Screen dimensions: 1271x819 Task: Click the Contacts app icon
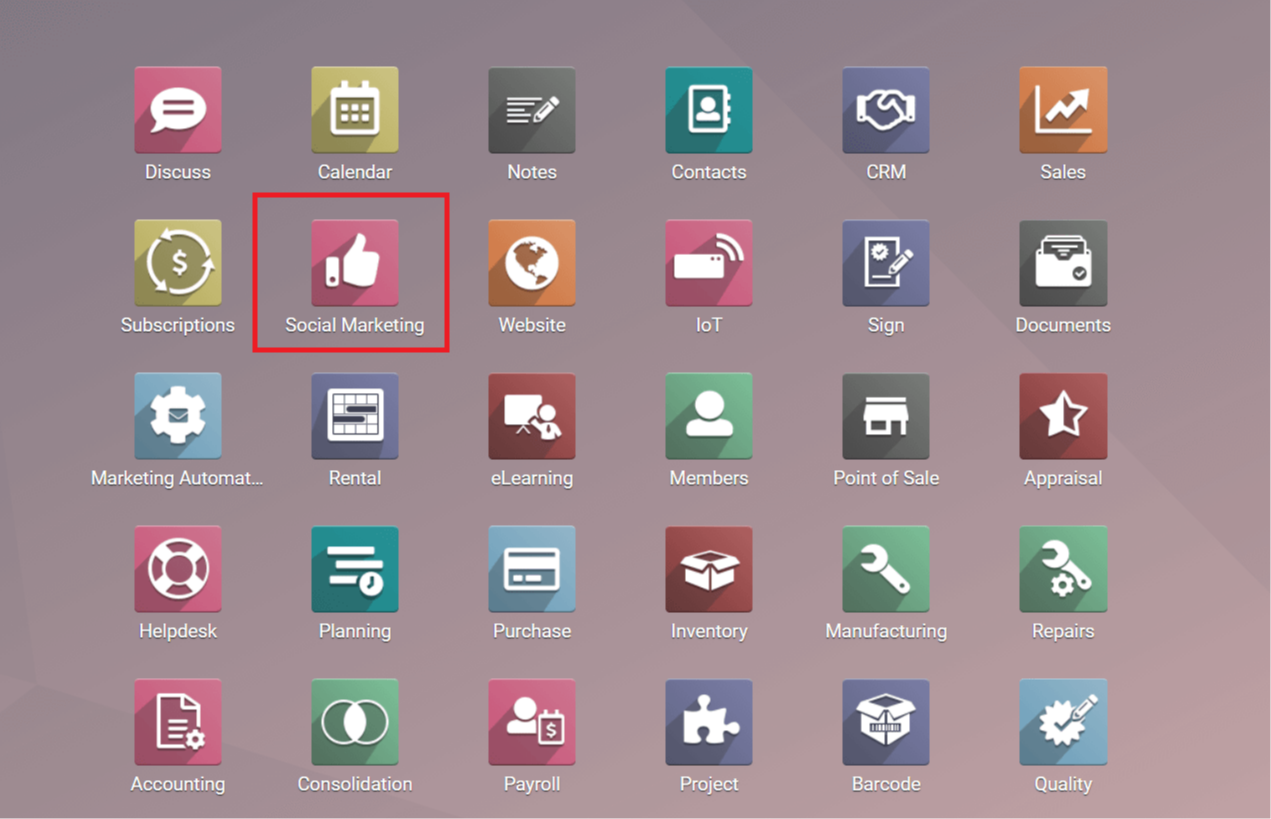709,110
